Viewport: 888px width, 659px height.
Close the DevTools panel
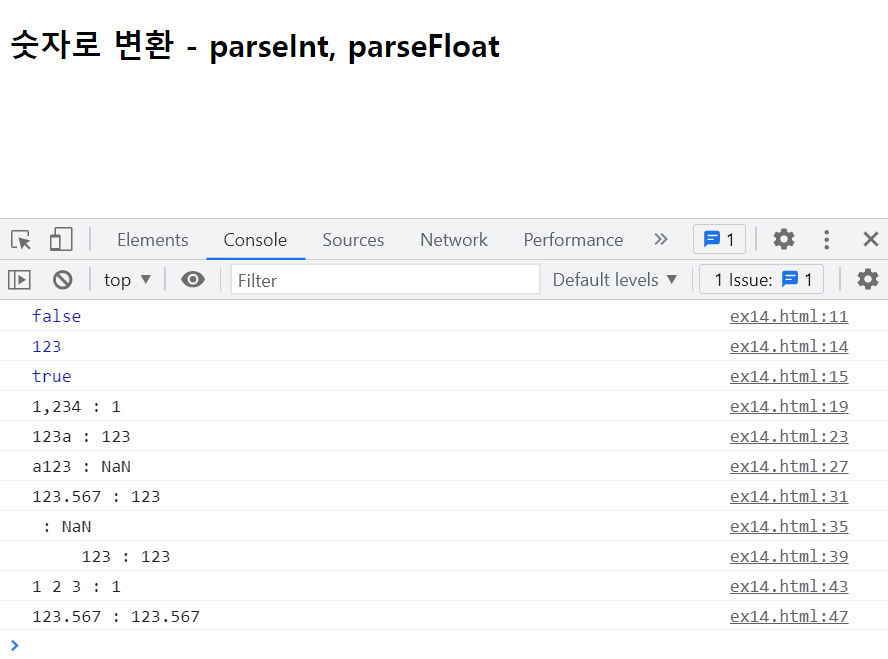point(870,239)
